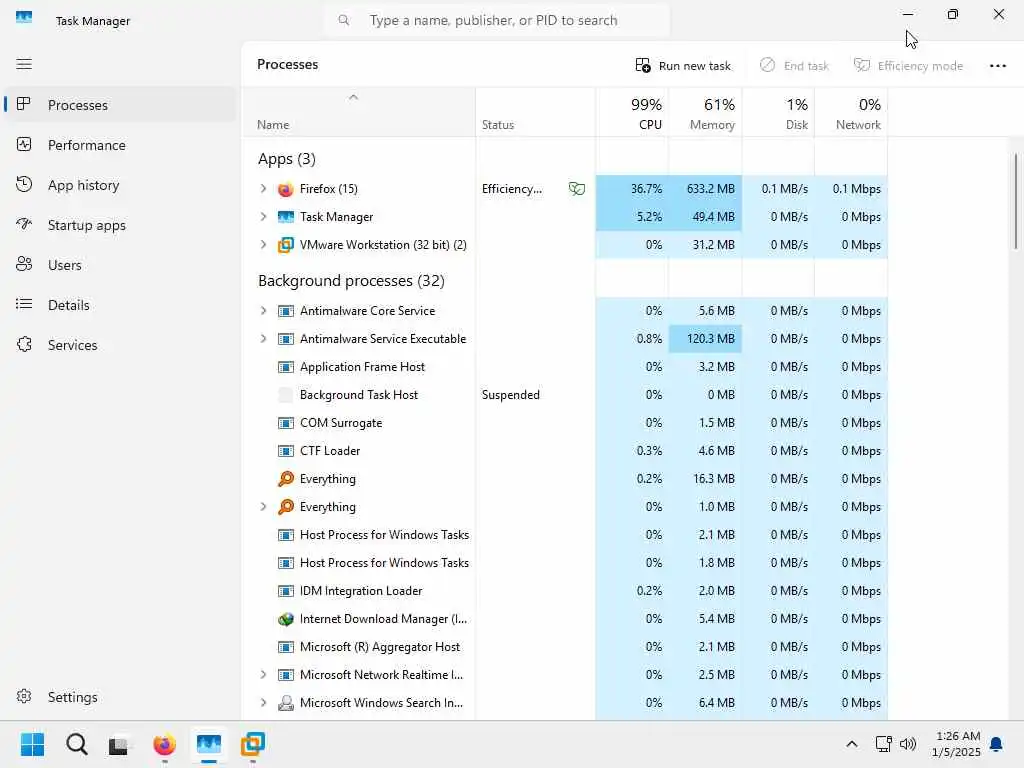The width and height of the screenshot is (1024, 768).
Task: Click the Services puzzle icon
Action: tap(24, 344)
